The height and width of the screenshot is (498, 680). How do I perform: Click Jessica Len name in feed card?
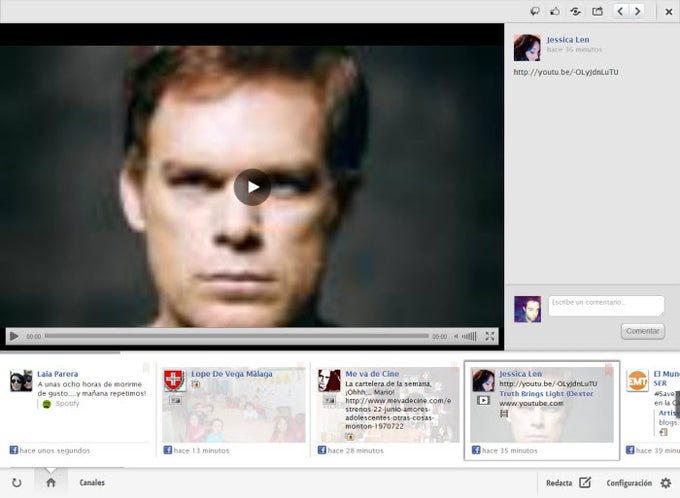coord(520,374)
